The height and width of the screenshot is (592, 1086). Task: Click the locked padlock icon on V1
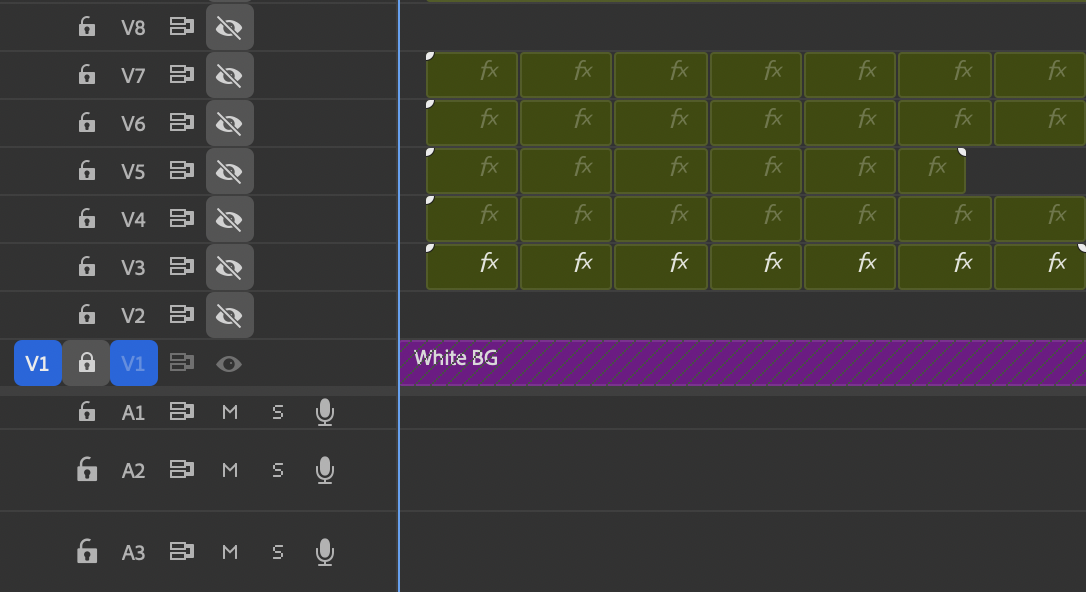[86, 363]
